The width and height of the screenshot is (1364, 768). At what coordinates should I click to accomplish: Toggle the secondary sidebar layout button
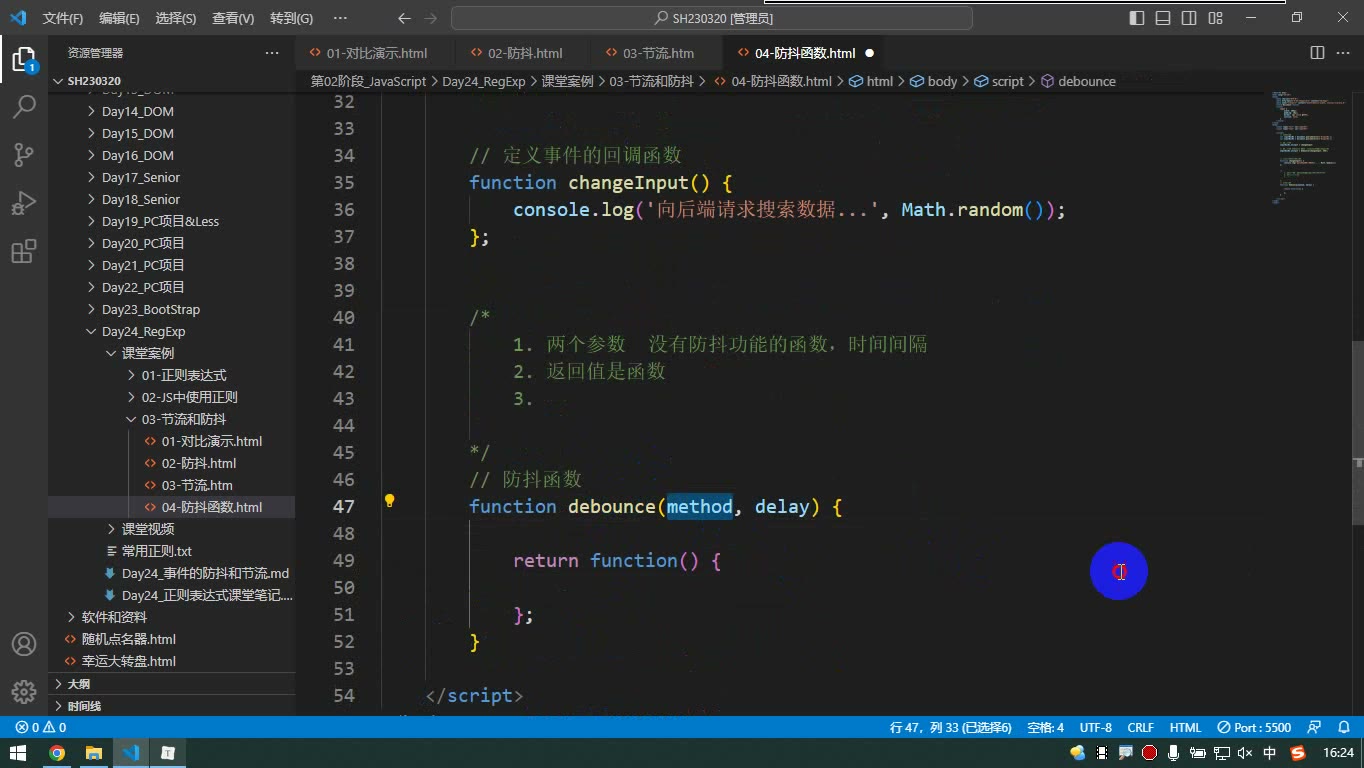click(1189, 18)
